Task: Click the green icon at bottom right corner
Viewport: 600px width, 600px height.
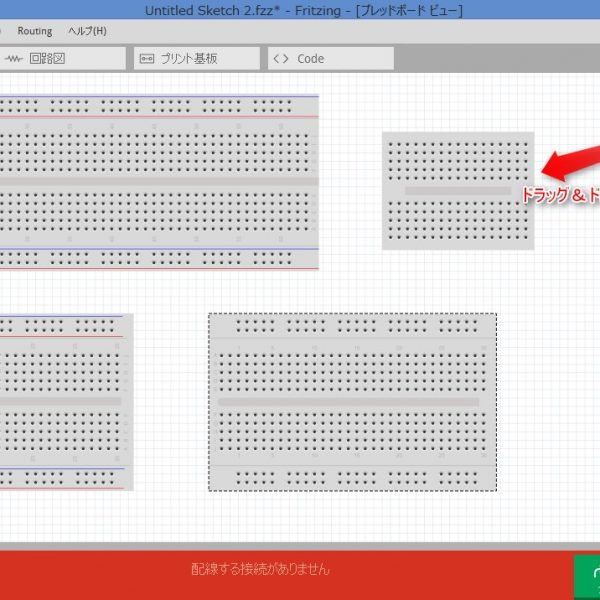Action: tap(588, 573)
